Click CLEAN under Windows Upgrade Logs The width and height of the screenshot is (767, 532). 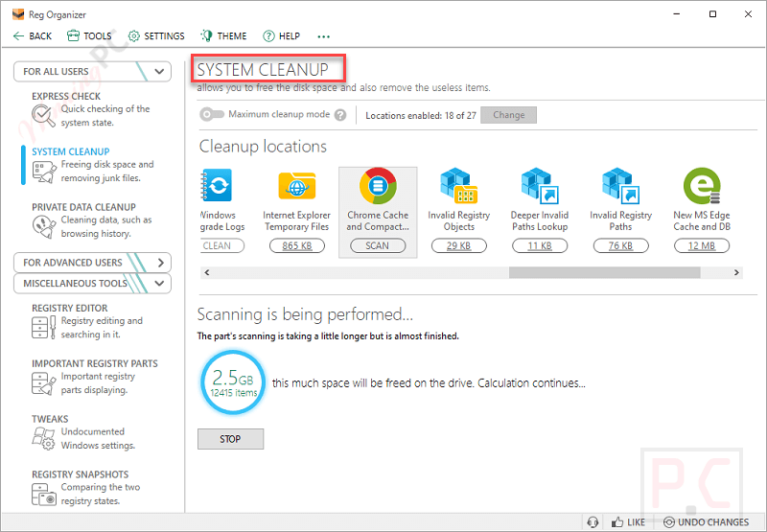coord(223,246)
